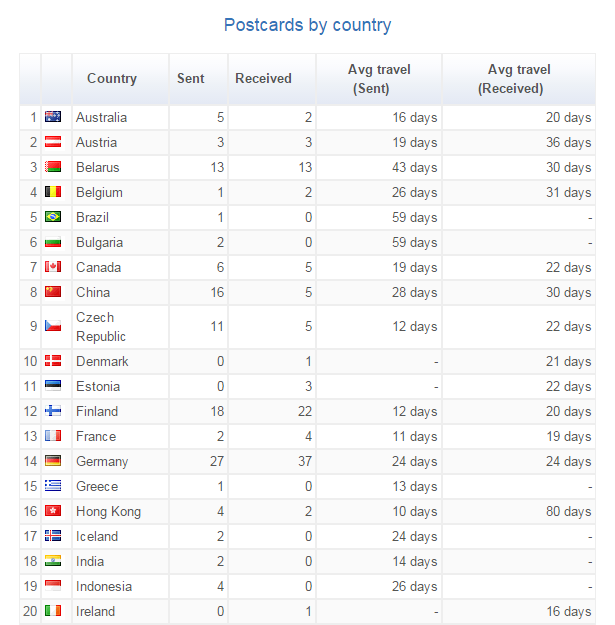Viewport: 615px width, 625px height.
Task: Click the Postcards by country heading
Action: pos(307,25)
